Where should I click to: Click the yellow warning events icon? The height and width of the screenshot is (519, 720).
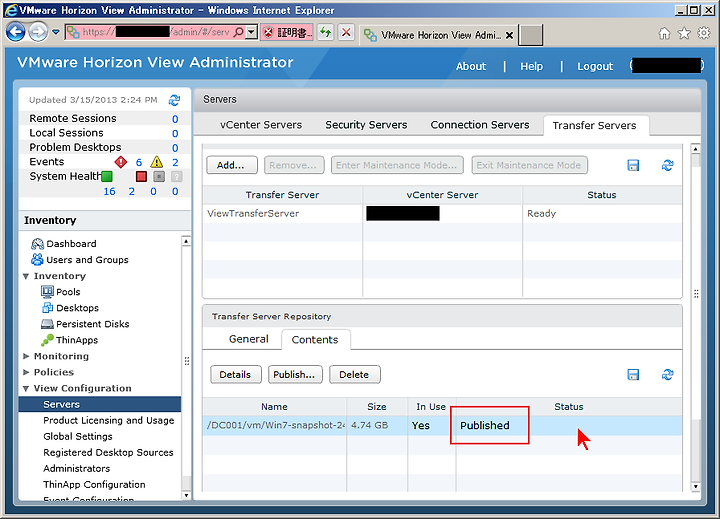click(x=157, y=162)
